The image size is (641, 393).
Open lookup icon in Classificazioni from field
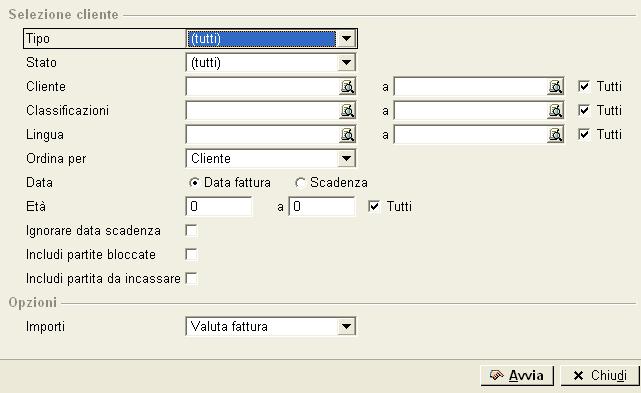coord(347,110)
